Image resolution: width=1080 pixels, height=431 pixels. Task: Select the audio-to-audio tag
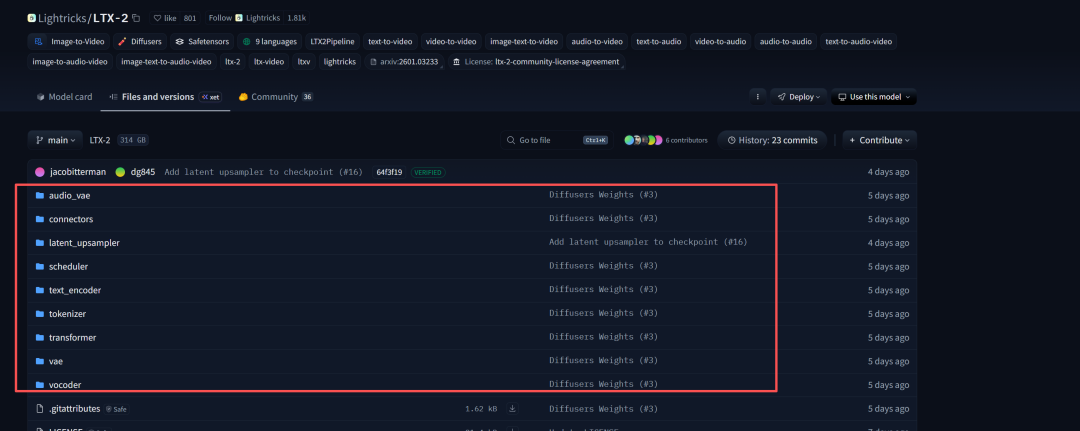coord(785,41)
